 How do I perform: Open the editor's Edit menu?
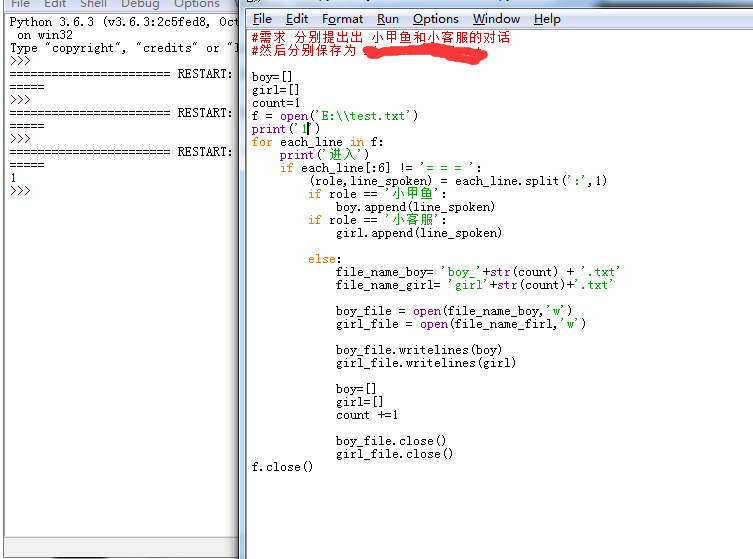pyautogui.click(x=297, y=19)
